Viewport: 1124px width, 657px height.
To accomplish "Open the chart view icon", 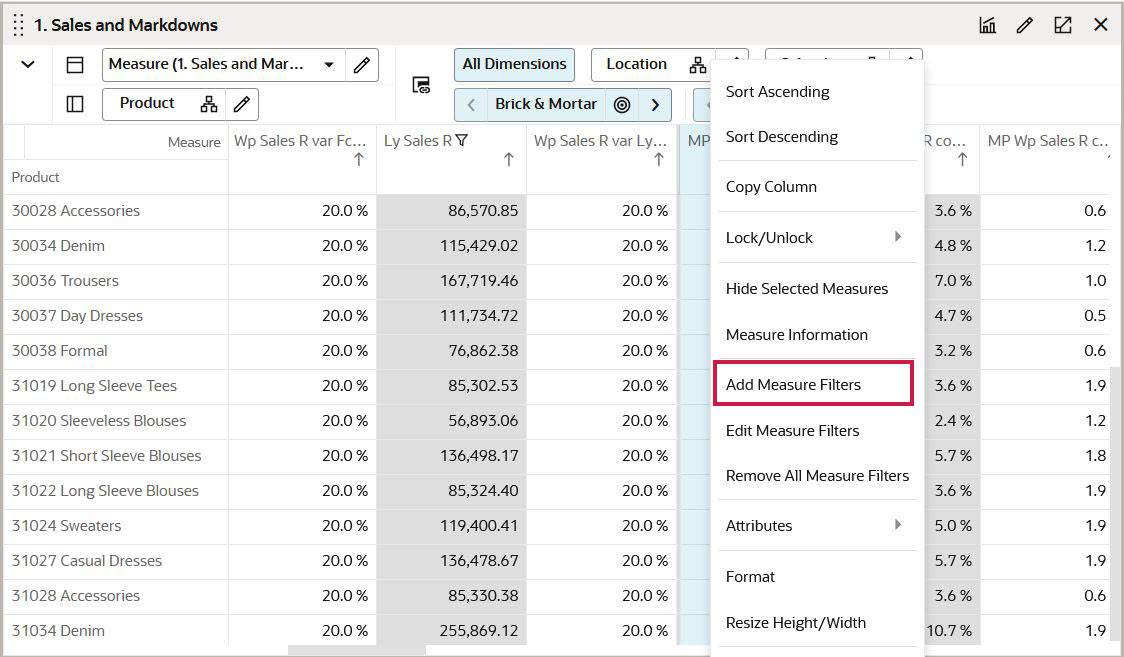I will tap(987, 24).
